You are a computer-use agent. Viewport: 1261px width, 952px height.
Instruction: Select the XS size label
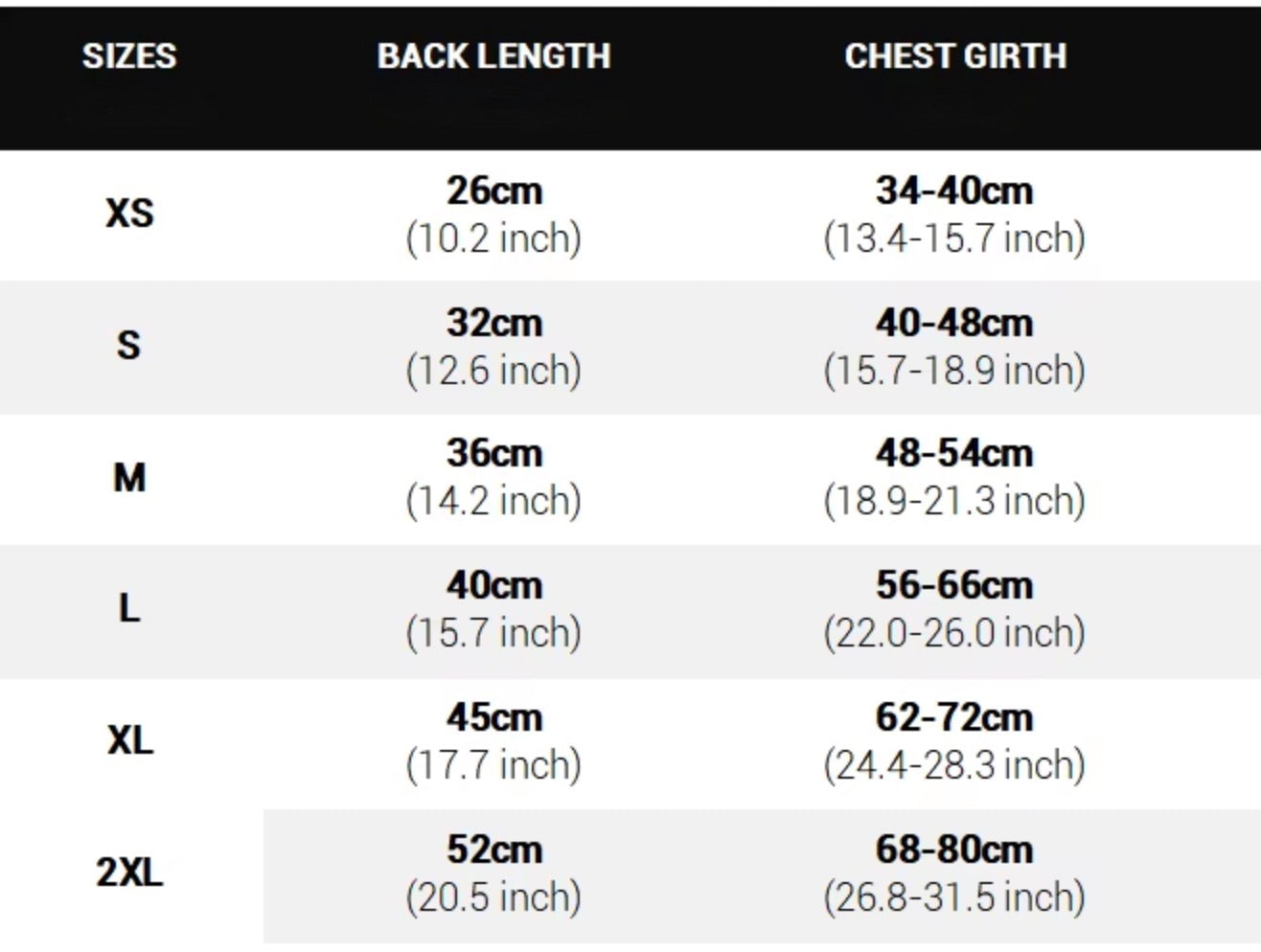[129, 213]
